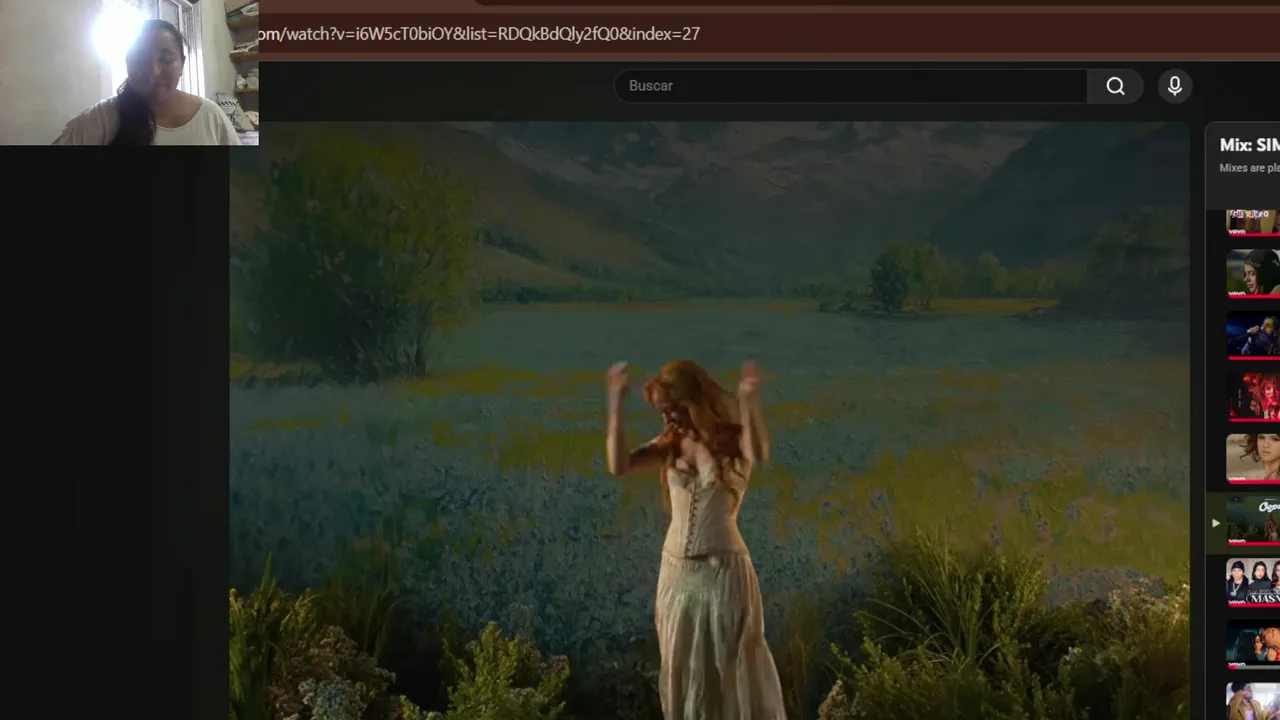1280x720 pixels.
Task: Select the currently playing playlist thumbnail
Action: pyautogui.click(x=1253, y=522)
